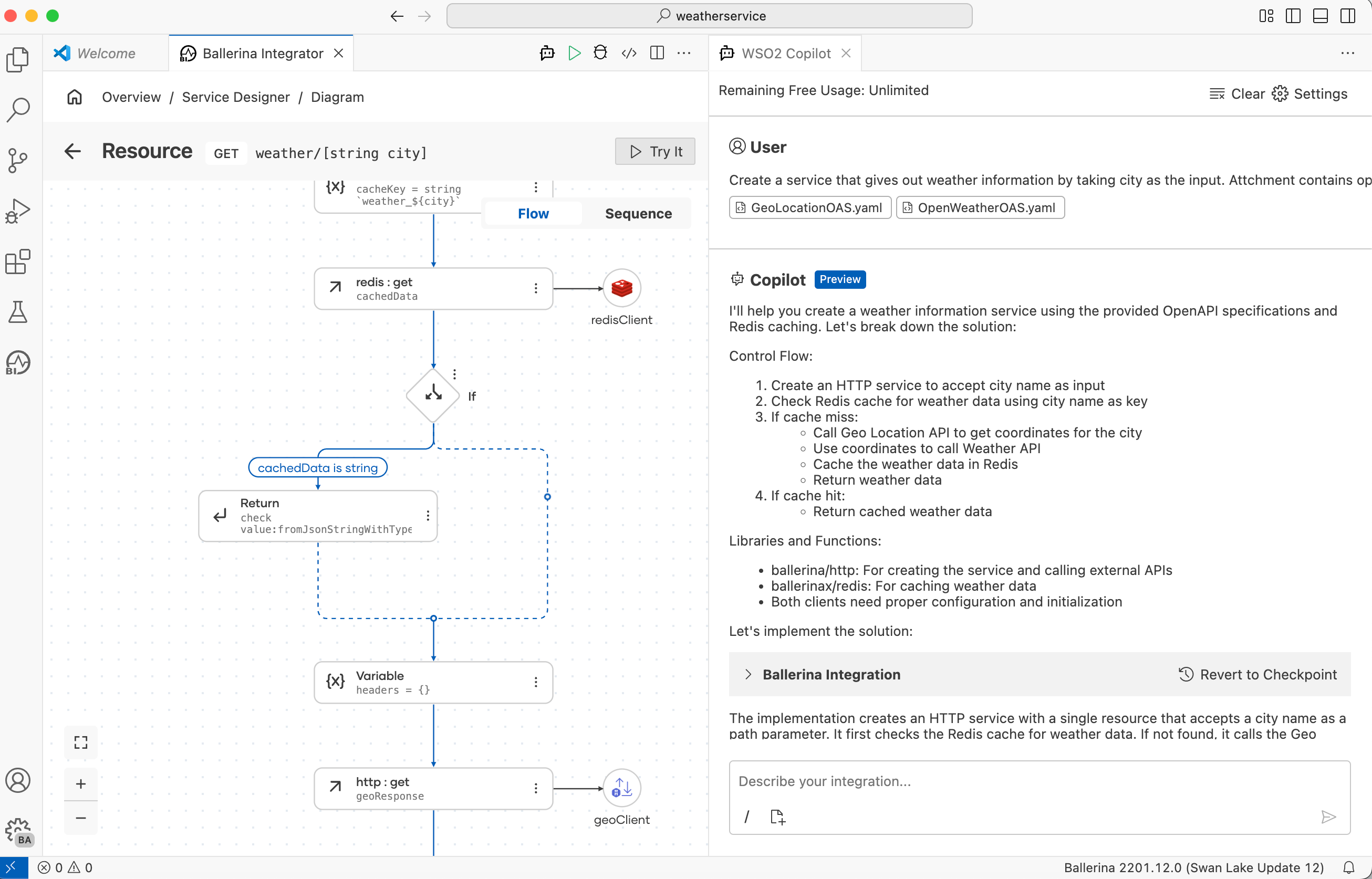The image size is (1372, 879).
Task: Select the WSO2 Copilot tab
Action: (x=786, y=53)
